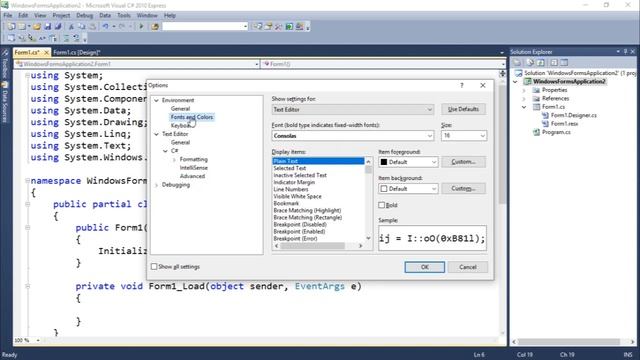This screenshot has height=360, width=640.
Task: Click the Properties icon in Solution Explorer toolbar
Action: [517, 62]
